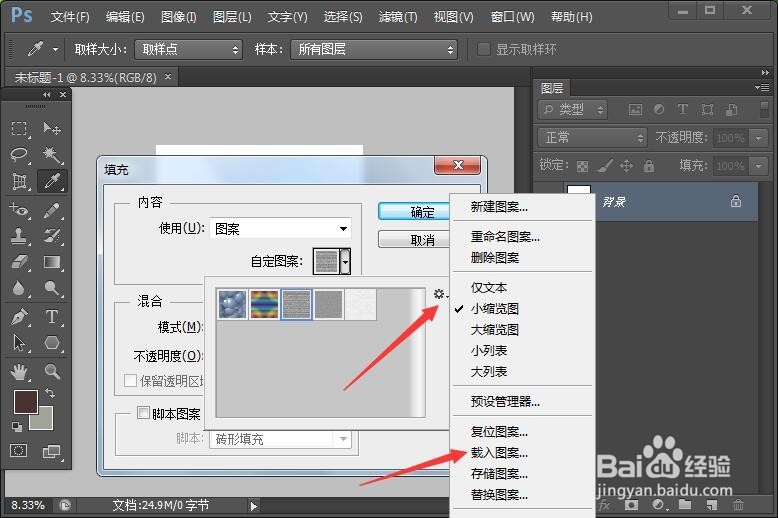Select the Dodge tool

point(52,288)
